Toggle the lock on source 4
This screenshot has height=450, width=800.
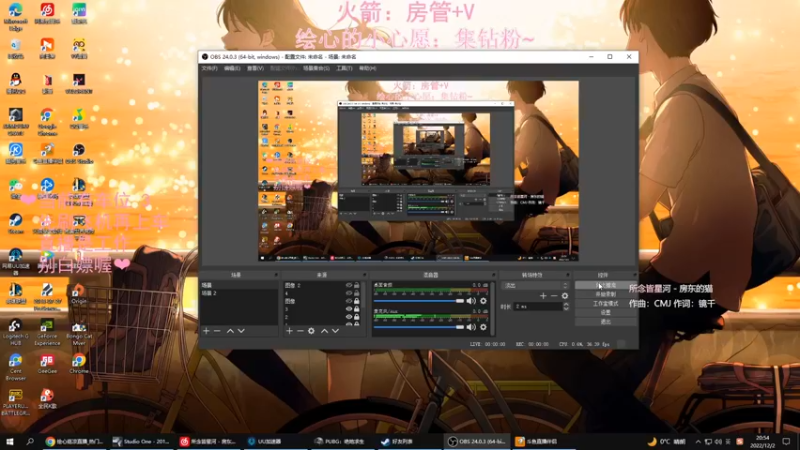pos(357,293)
